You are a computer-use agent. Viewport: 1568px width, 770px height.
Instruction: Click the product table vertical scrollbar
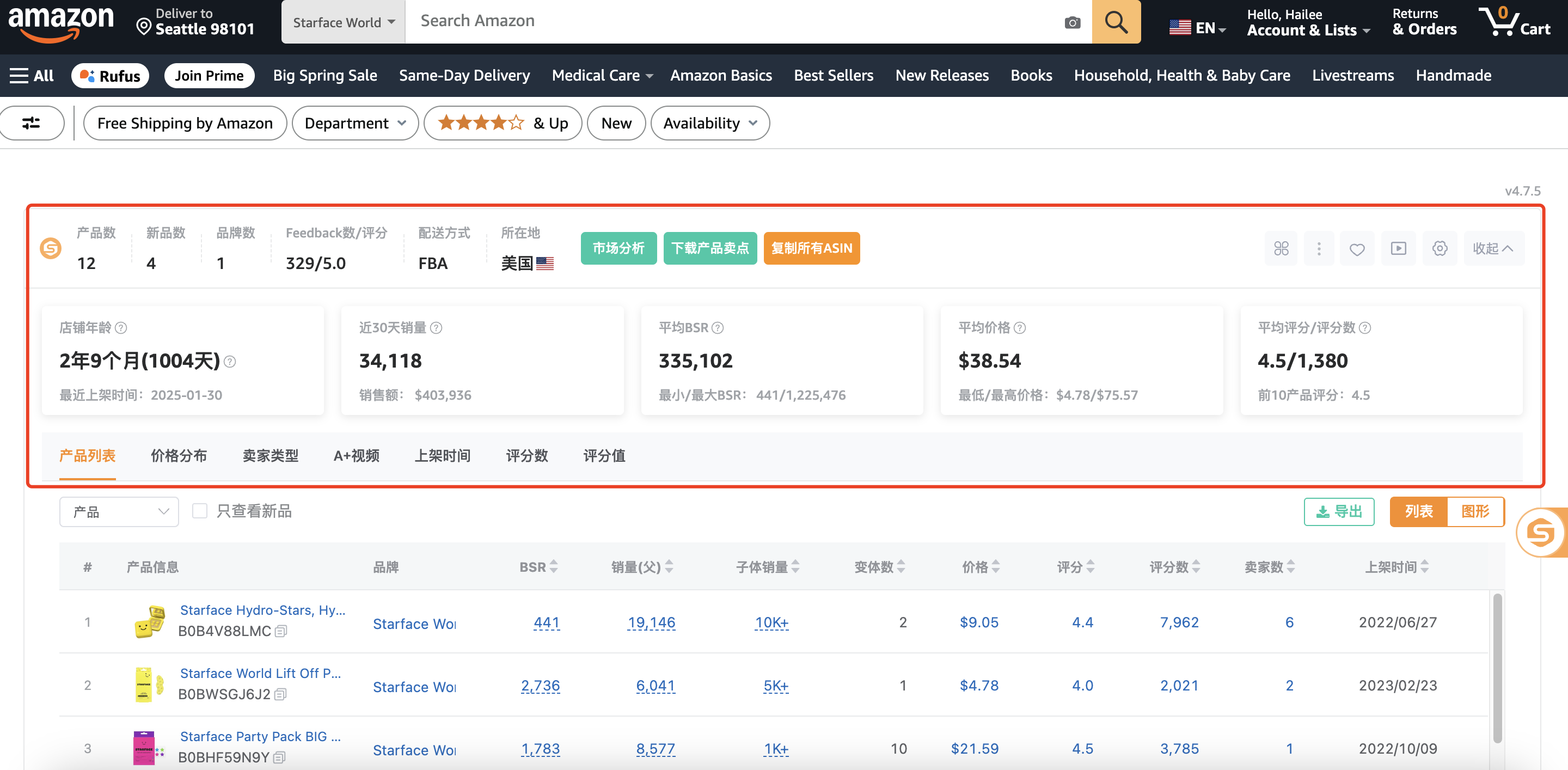pos(1497,667)
